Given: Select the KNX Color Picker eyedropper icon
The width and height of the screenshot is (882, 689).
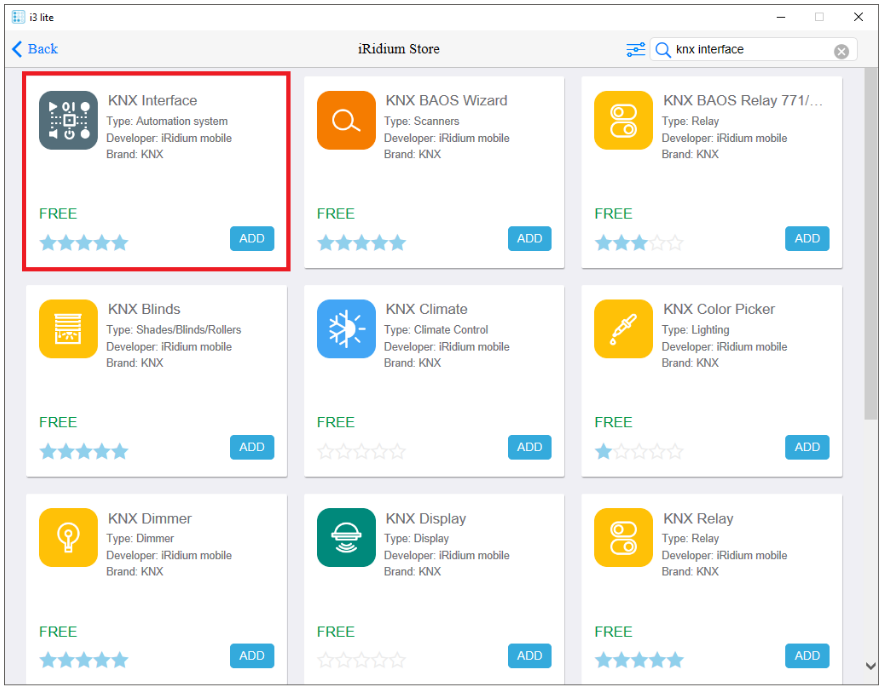Looking at the screenshot, I should pos(623,329).
